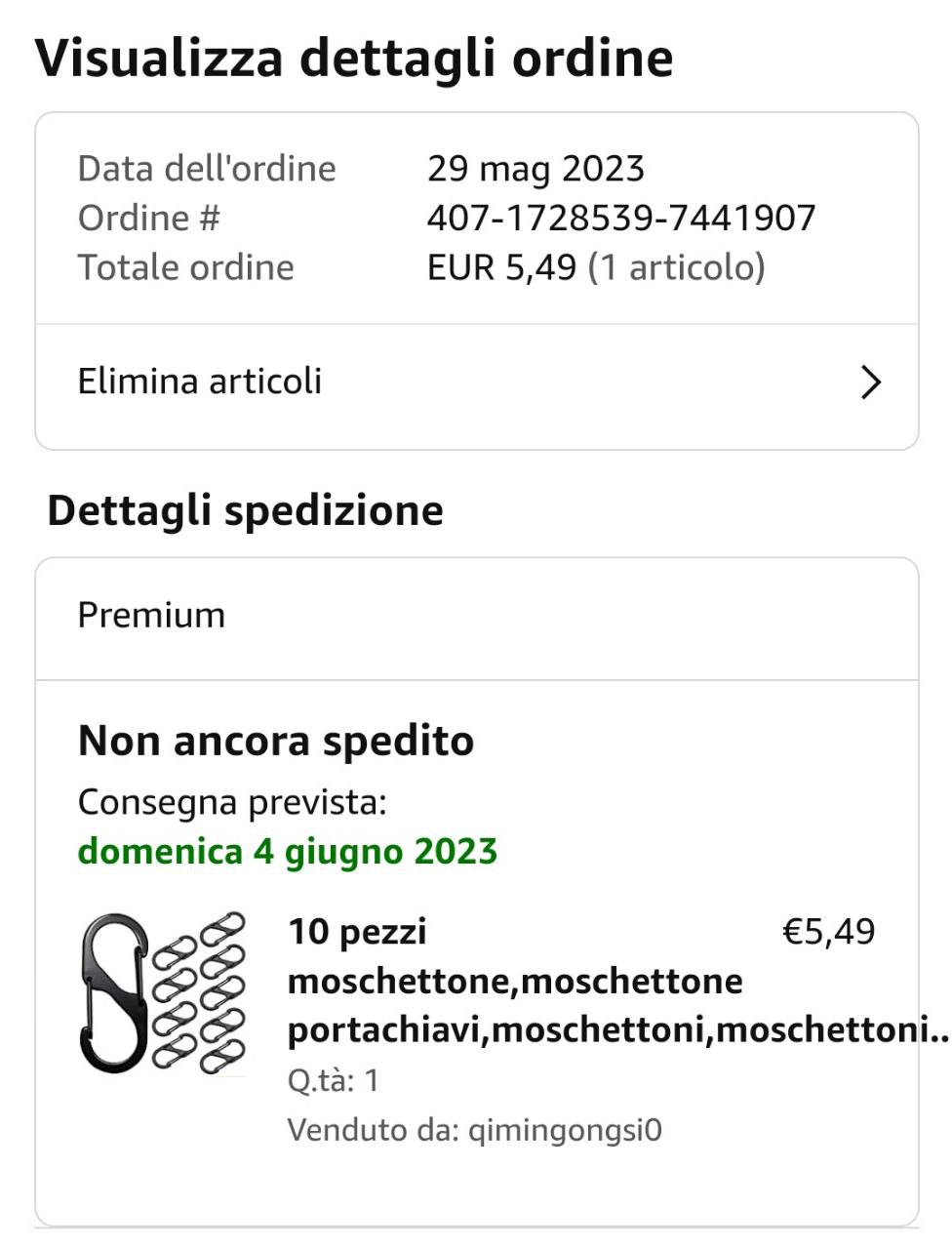Screen dimensions: 952x1249
Task: Tap the seller name qimingongsi0
Action: click(565, 1130)
